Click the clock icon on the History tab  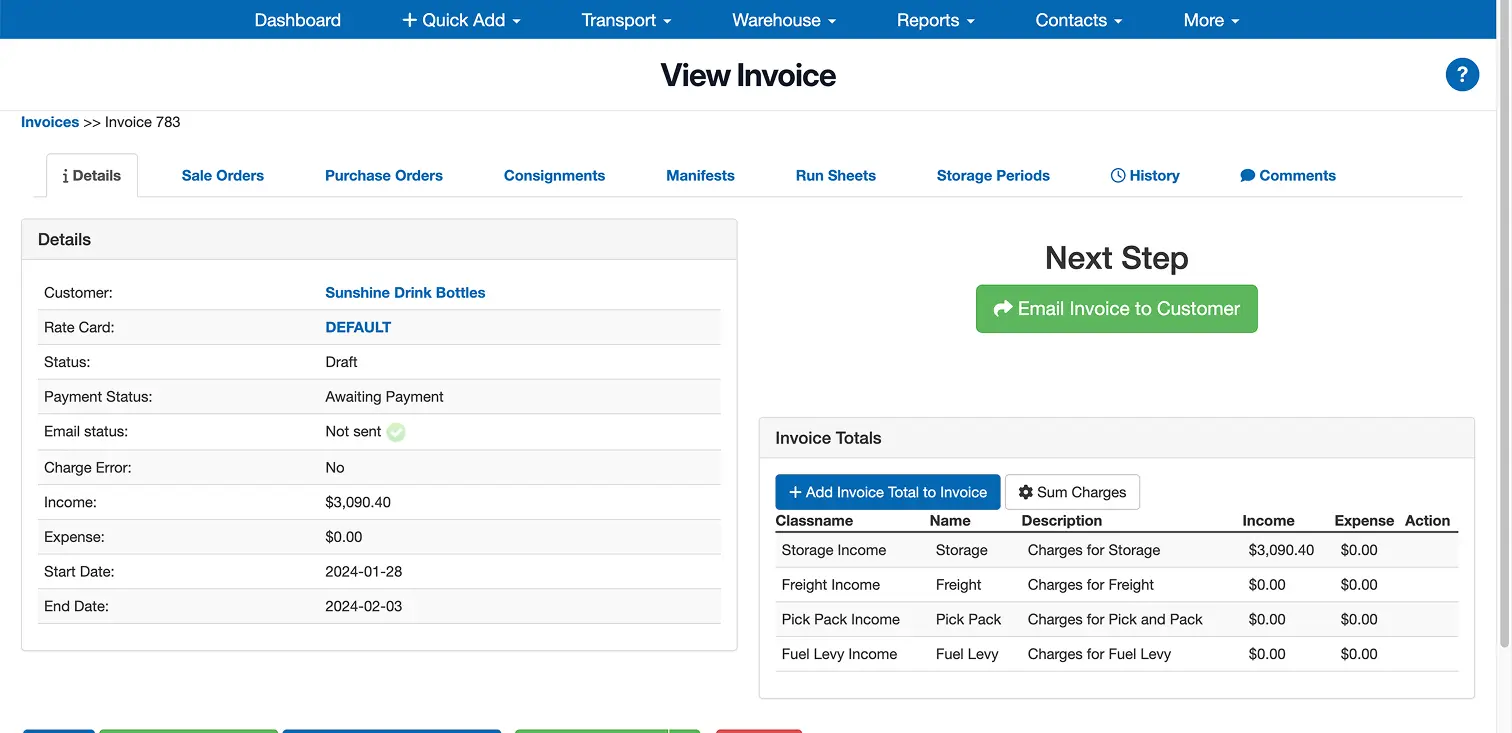point(1117,175)
